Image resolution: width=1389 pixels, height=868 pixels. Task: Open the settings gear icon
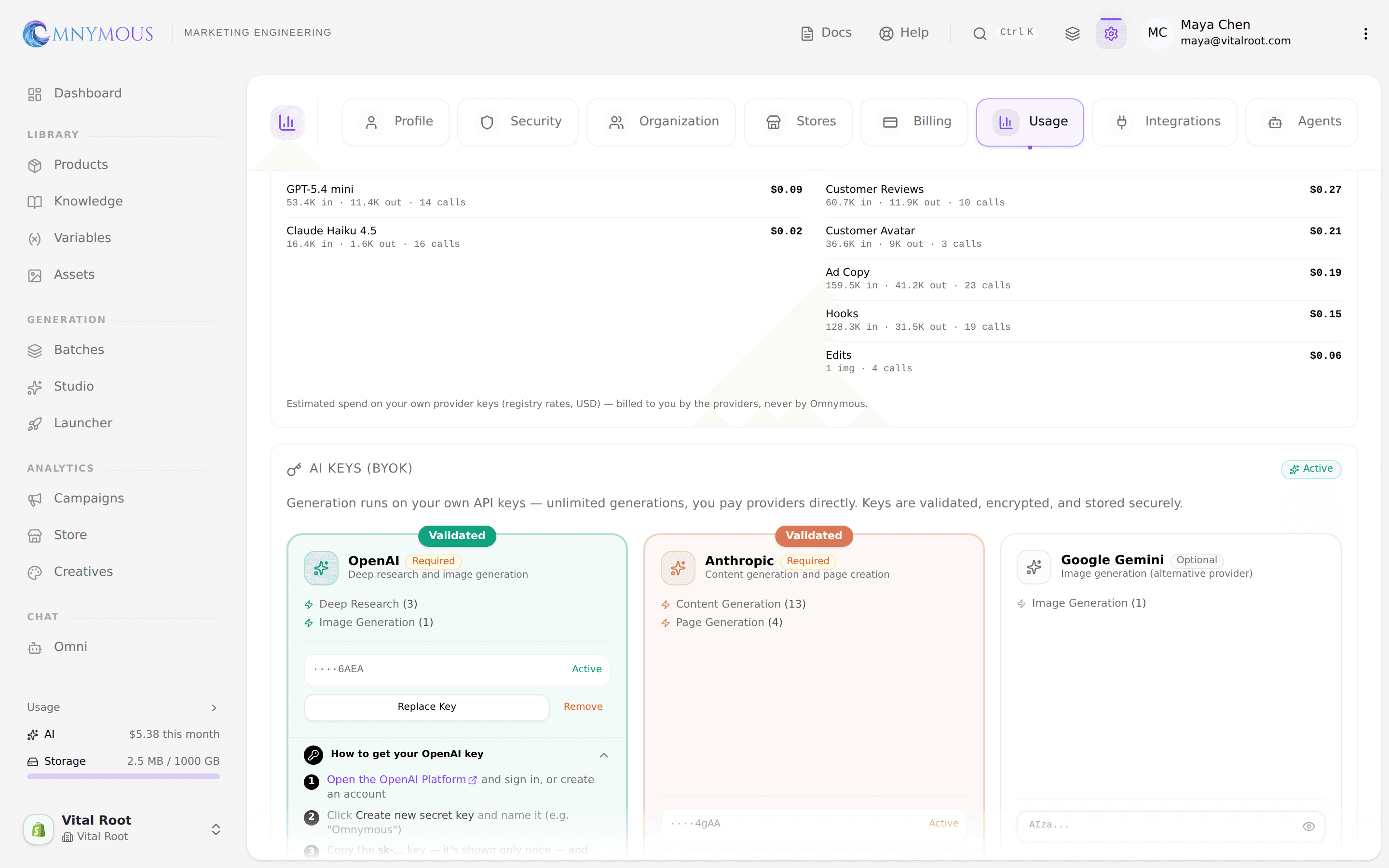click(x=1111, y=33)
